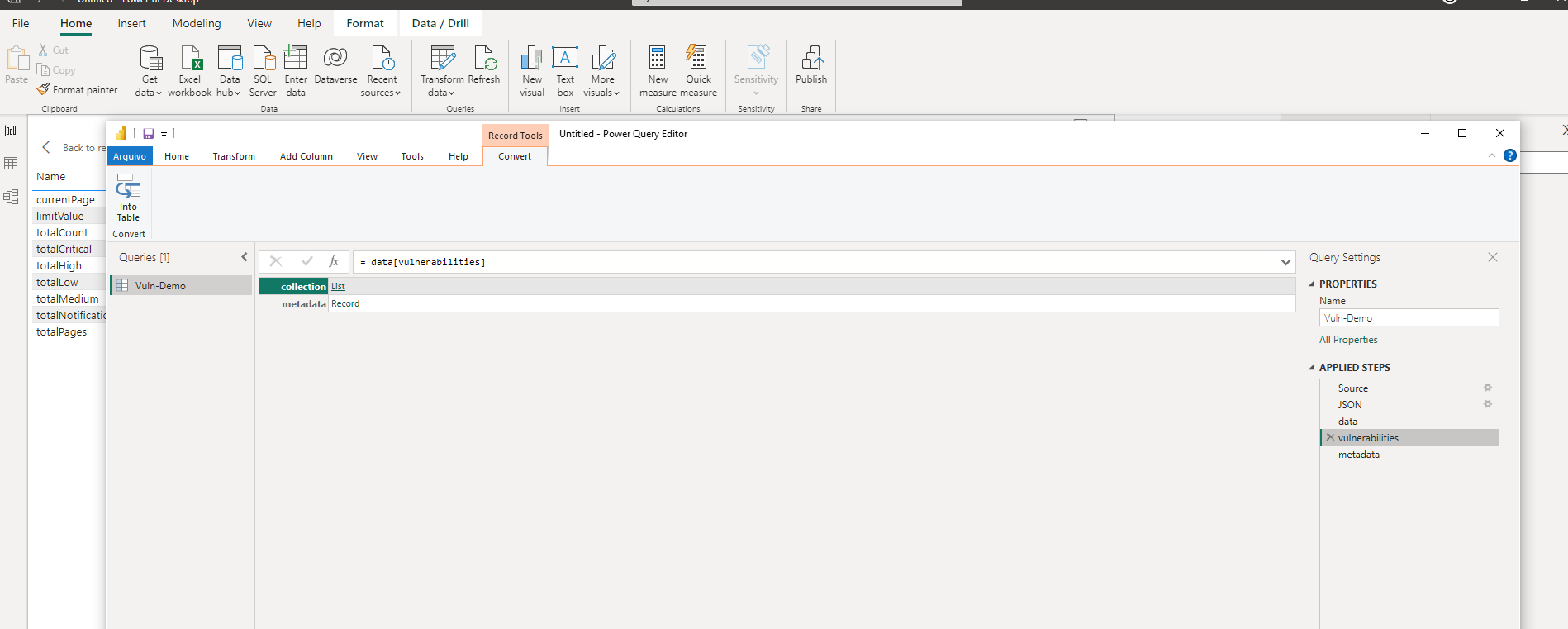The width and height of the screenshot is (1568, 629).
Task: Open Dataverse connector
Action: 335,64
